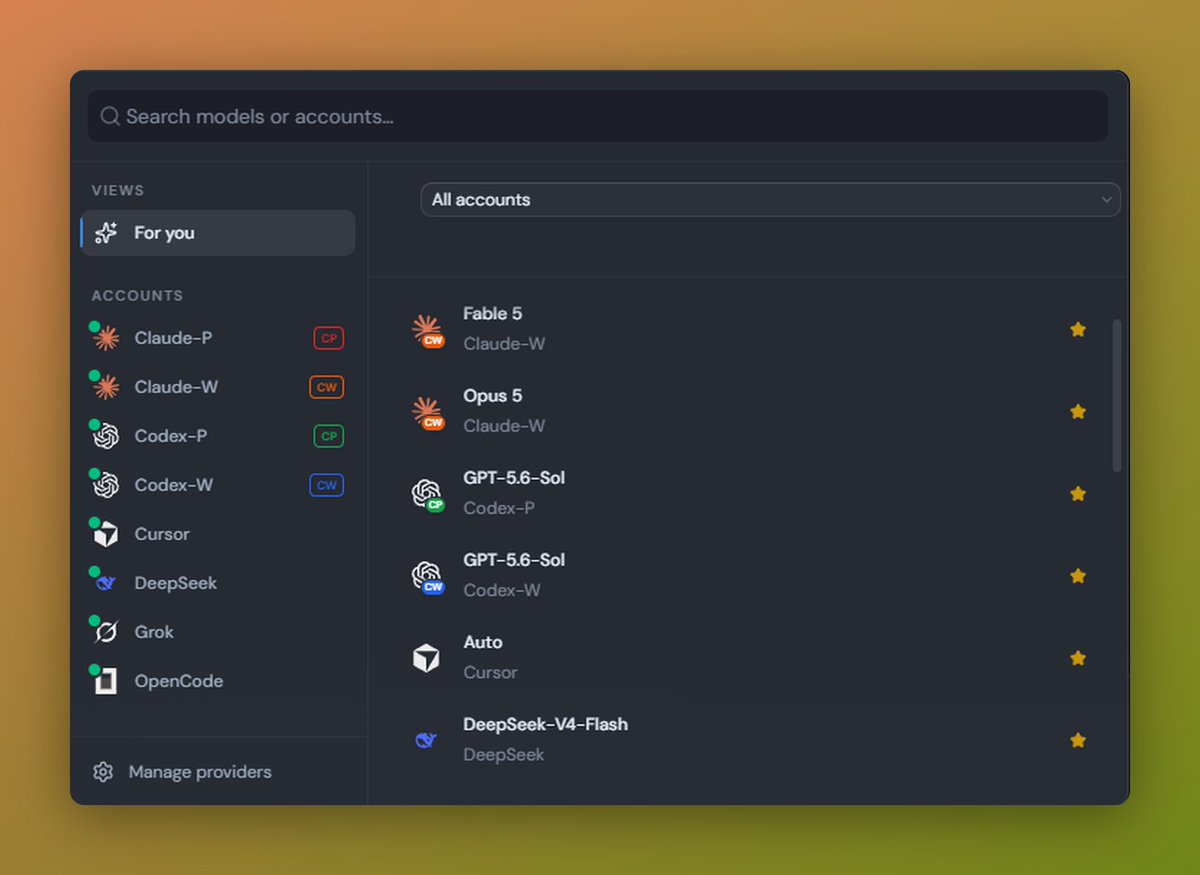Click the Claude icon on Opus 5 row
The image size is (1200, 875).
click(x=427, y=412)
